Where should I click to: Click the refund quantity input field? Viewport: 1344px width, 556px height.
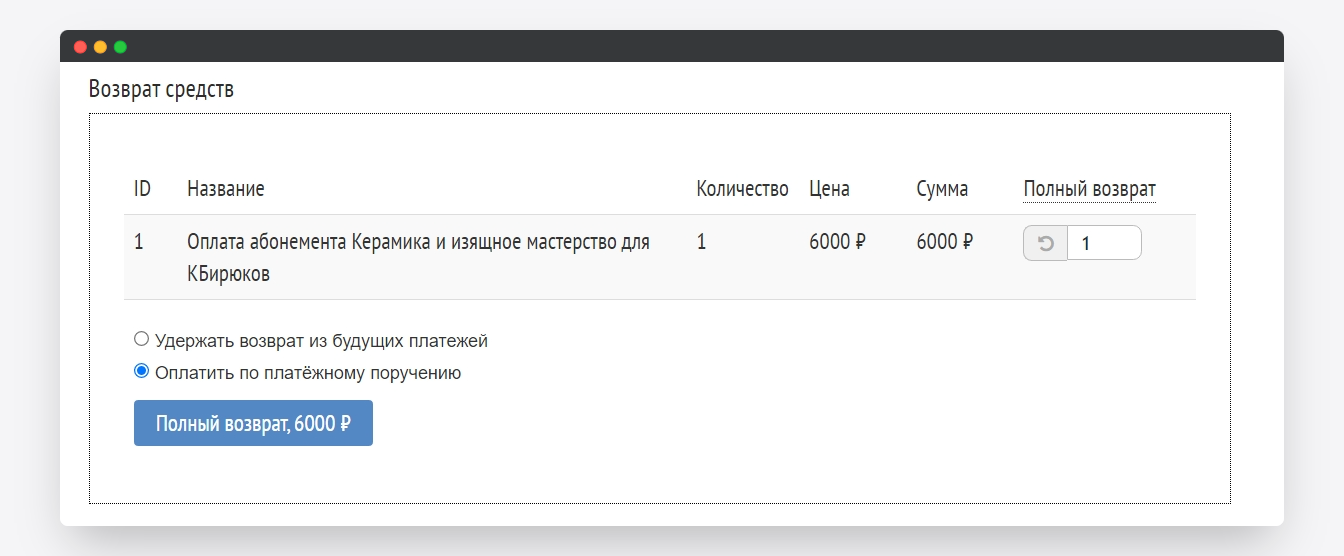(x=1104, y=243)
